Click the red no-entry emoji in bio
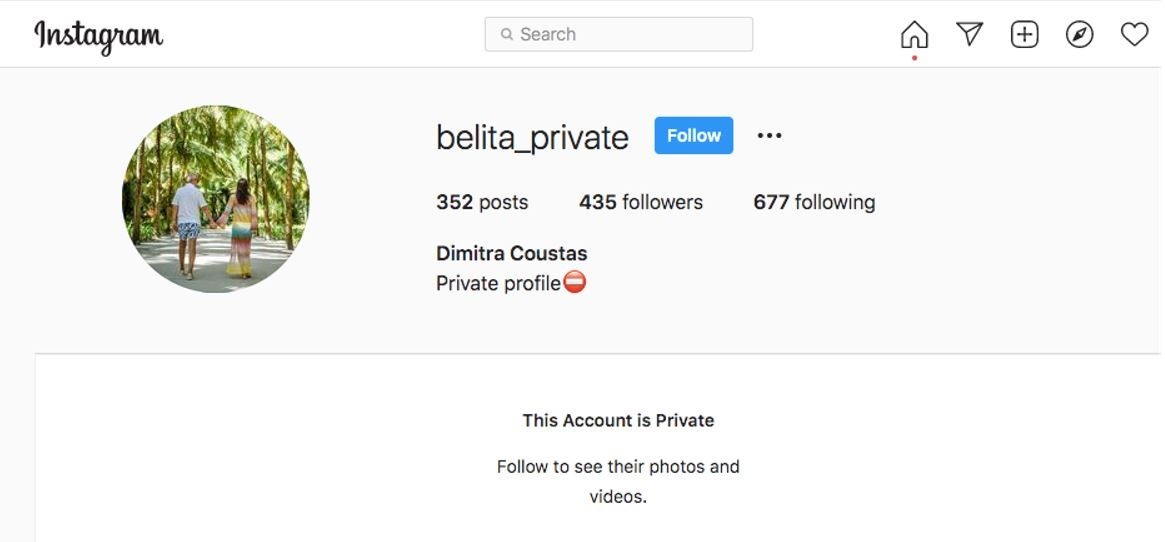The height and width of the screenshot is (542, 1165). [574, 283]
